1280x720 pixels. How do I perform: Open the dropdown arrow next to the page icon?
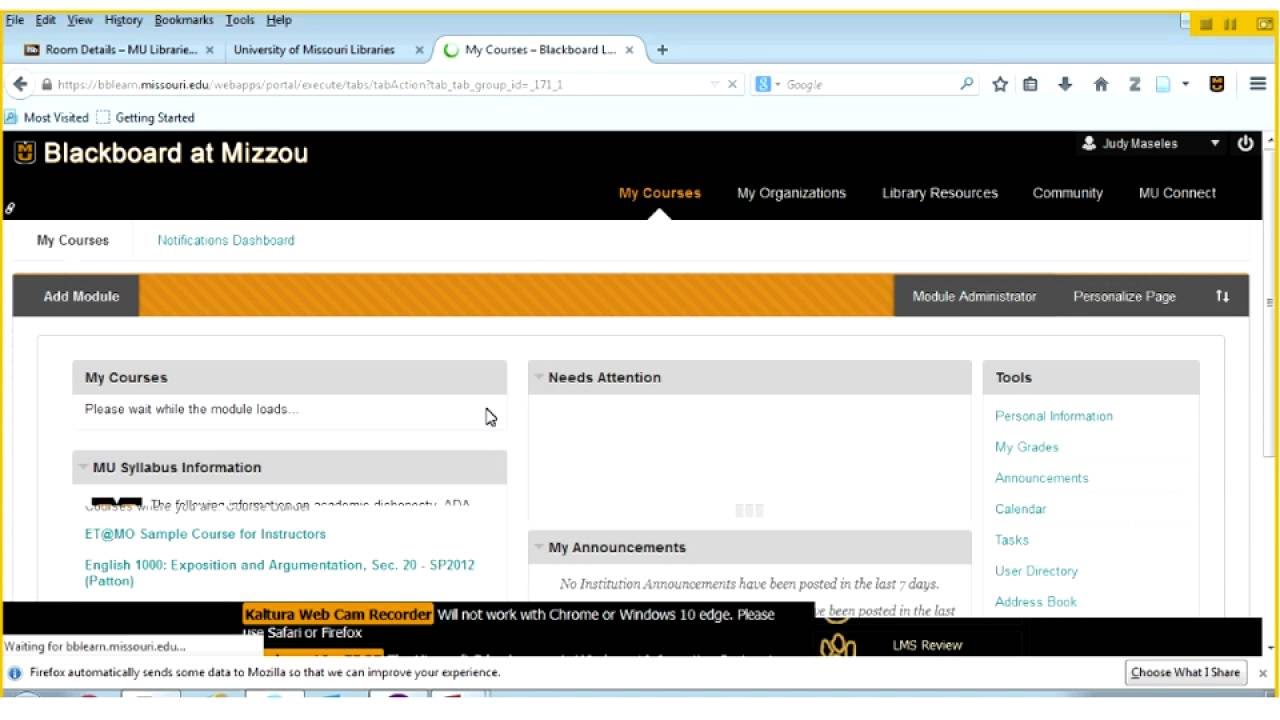point(1185,85)
